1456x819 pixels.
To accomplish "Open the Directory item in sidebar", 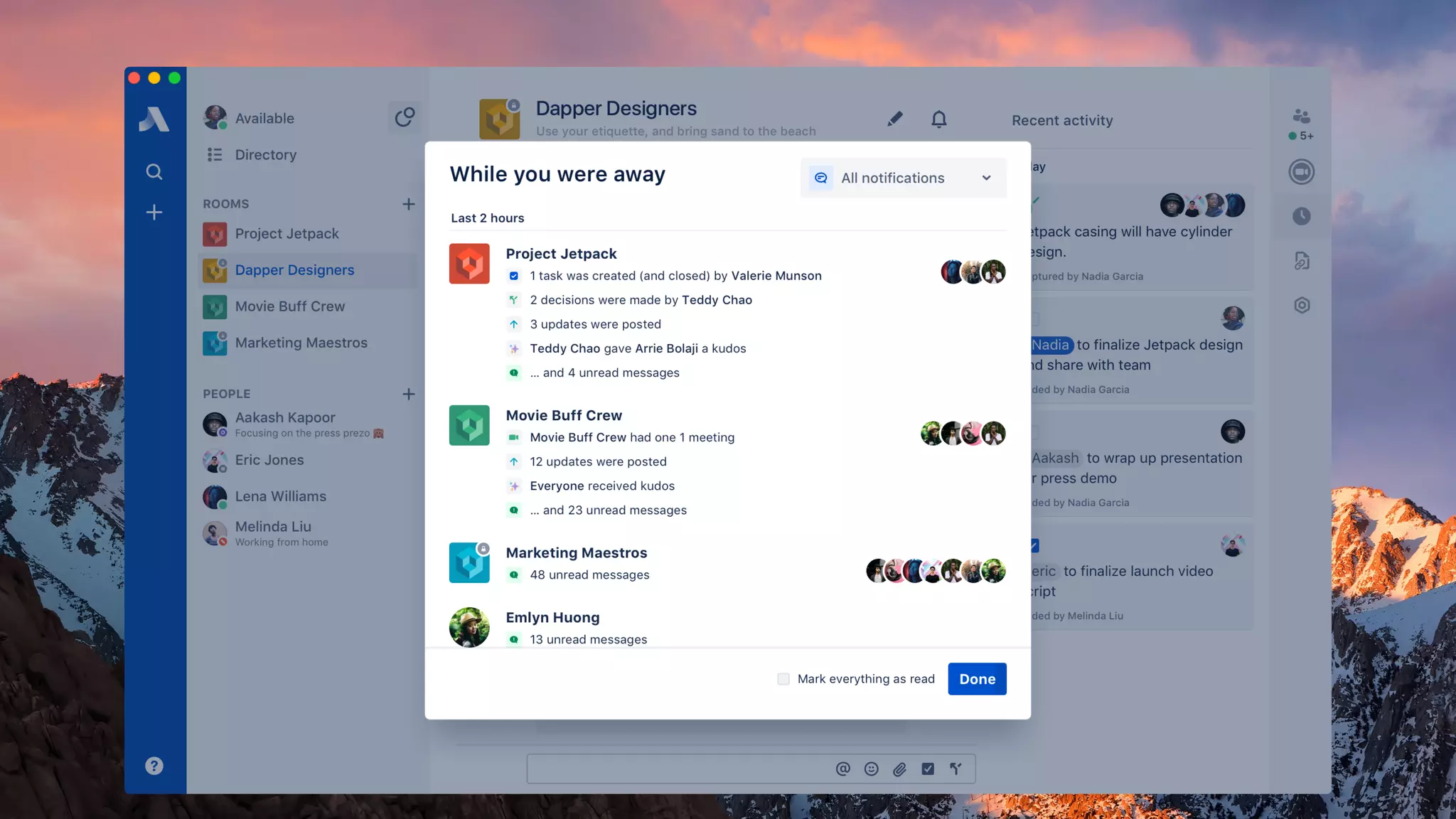I will pos(265,154).
